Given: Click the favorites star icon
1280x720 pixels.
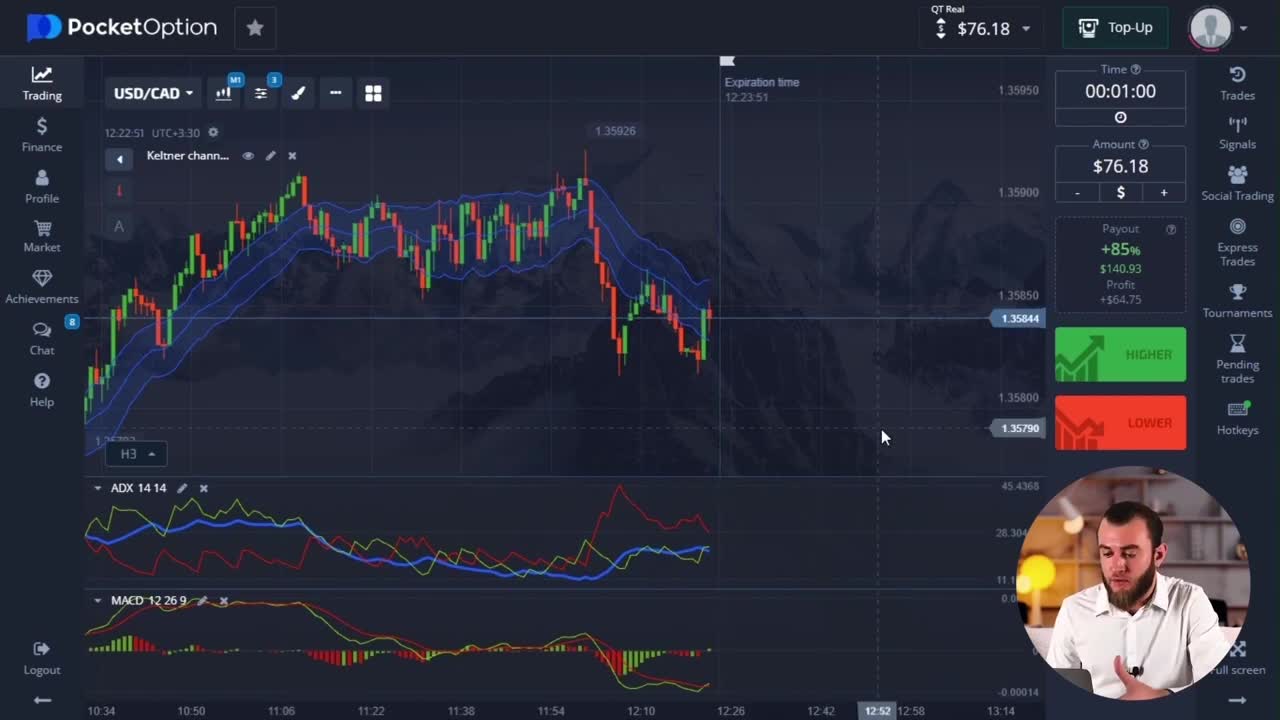Looking at the screenshot, I should [255, 28].
